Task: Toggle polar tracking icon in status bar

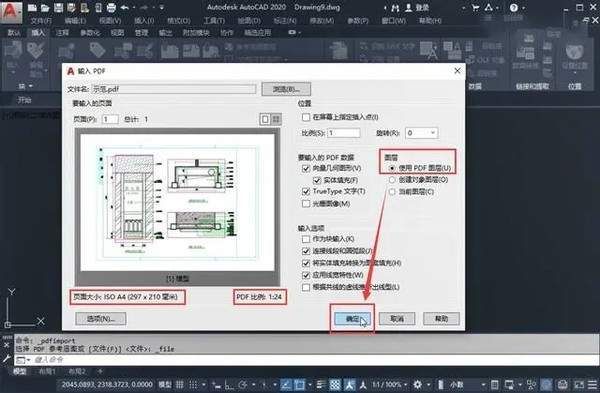Action: point(243,385)
